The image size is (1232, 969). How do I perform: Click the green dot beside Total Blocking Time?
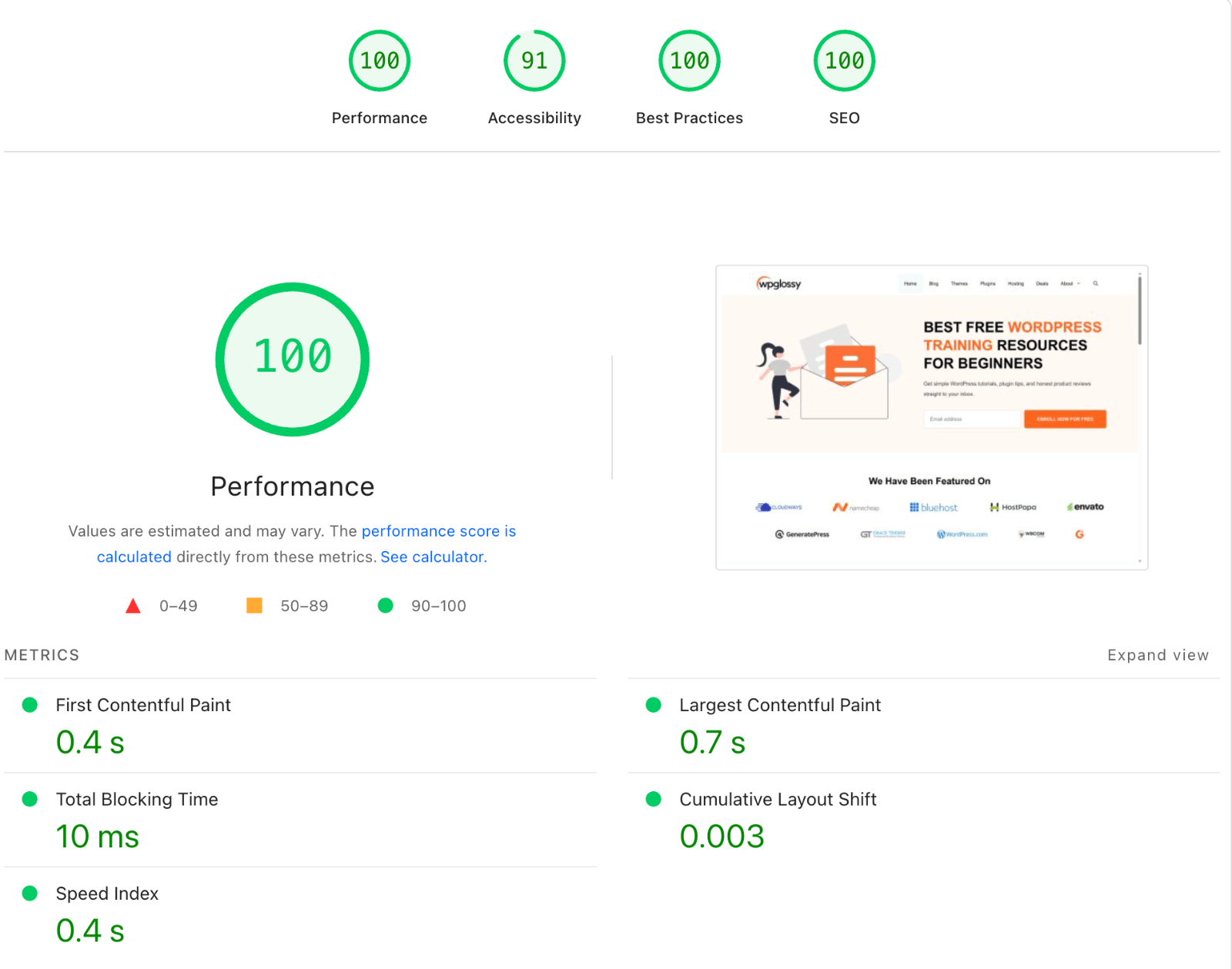pyautogui.click(x=31, y=799)
